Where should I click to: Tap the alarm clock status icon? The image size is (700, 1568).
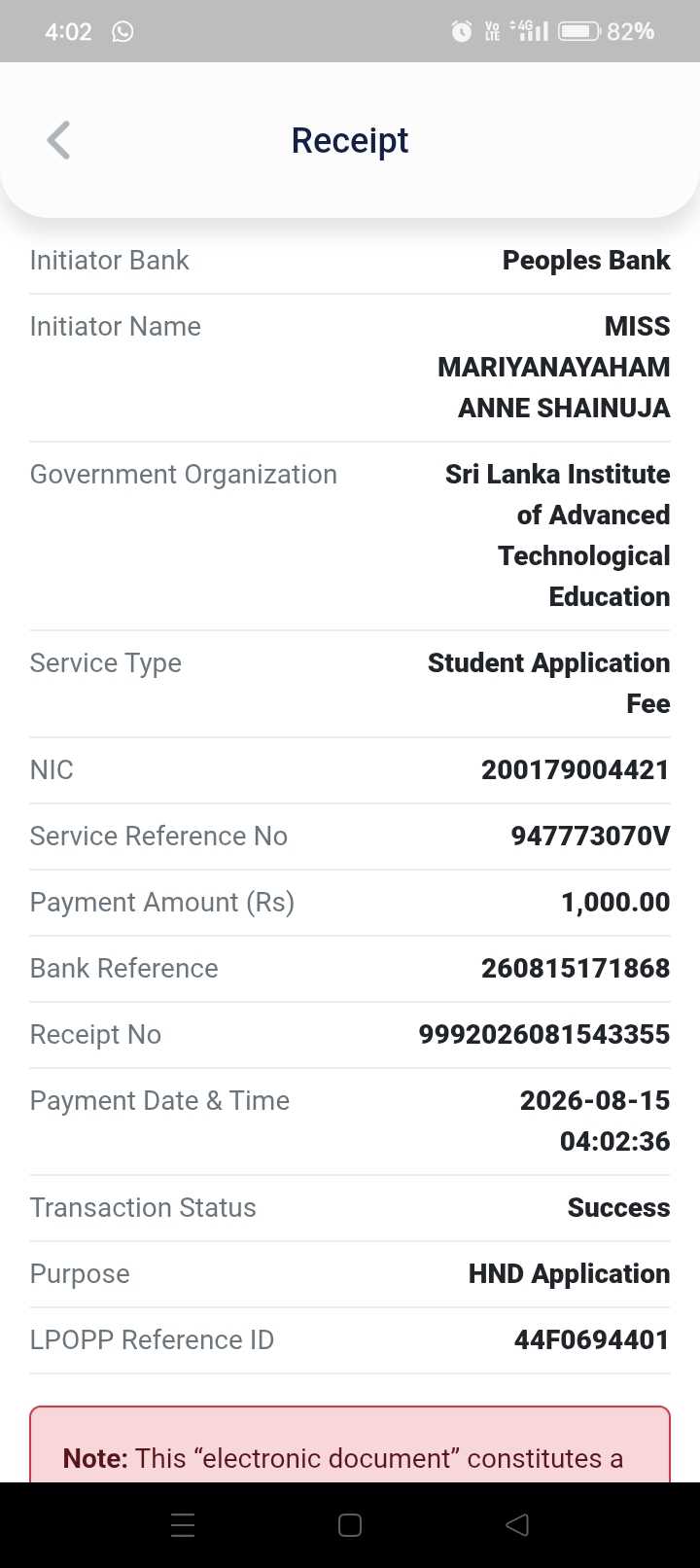[x=462, y=31]
